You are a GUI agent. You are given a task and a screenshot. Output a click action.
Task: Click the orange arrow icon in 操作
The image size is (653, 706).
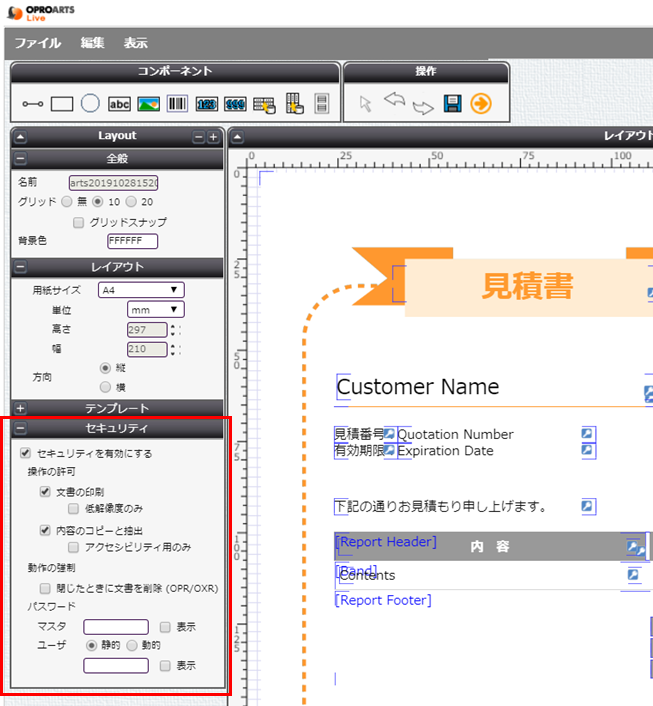click(481, 104)
